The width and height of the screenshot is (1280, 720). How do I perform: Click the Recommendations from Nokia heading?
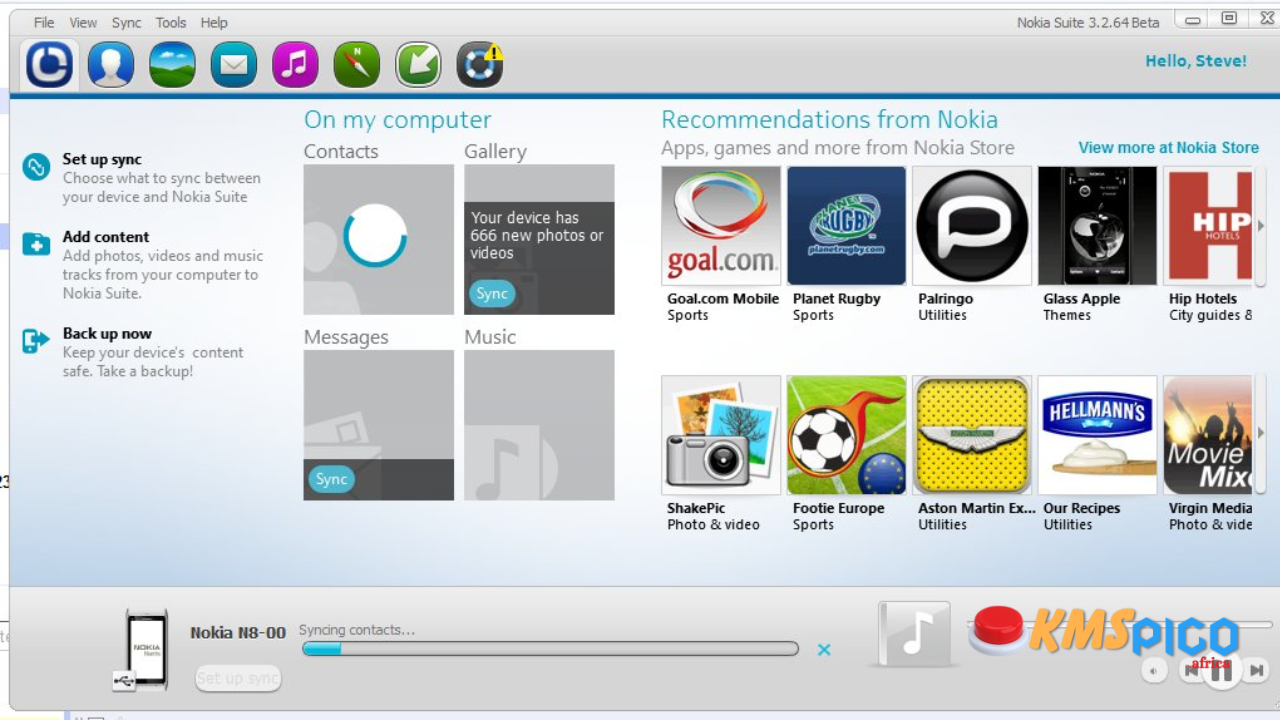click(x=830, y=120)
